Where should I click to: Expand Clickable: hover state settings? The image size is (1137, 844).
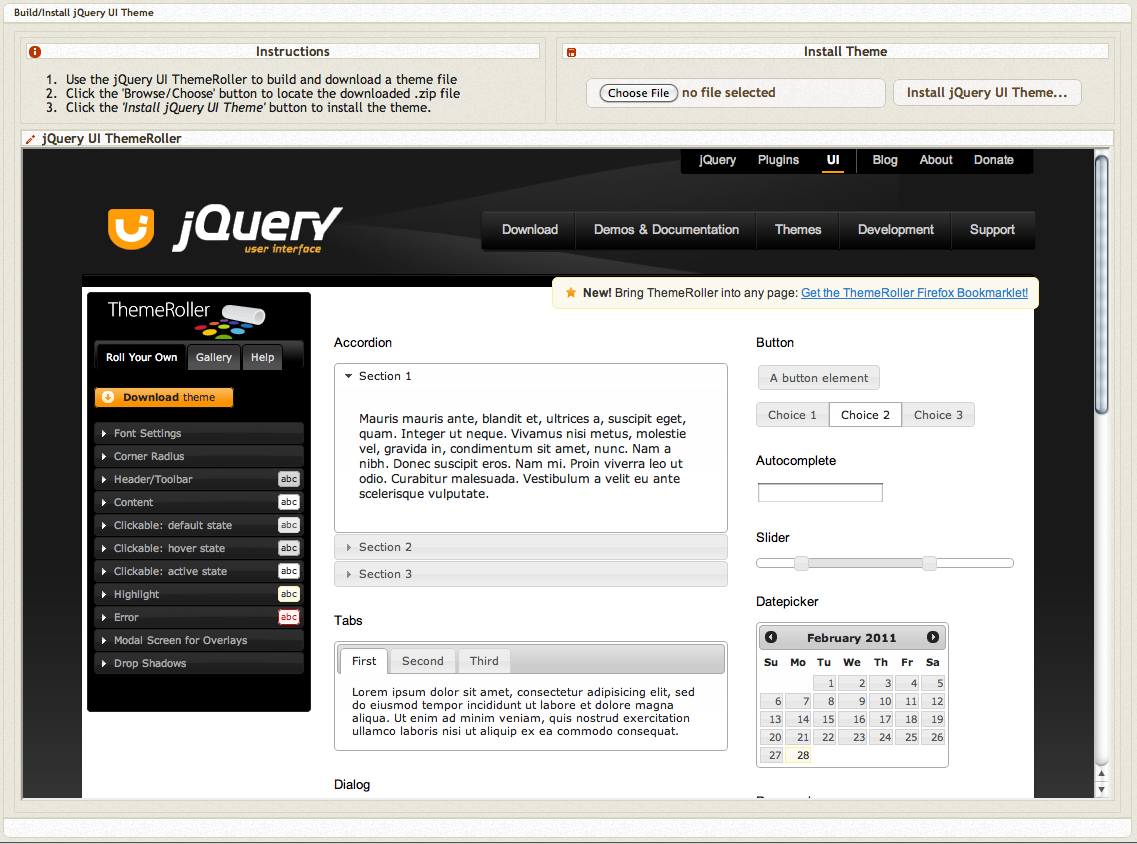point(199,548)
